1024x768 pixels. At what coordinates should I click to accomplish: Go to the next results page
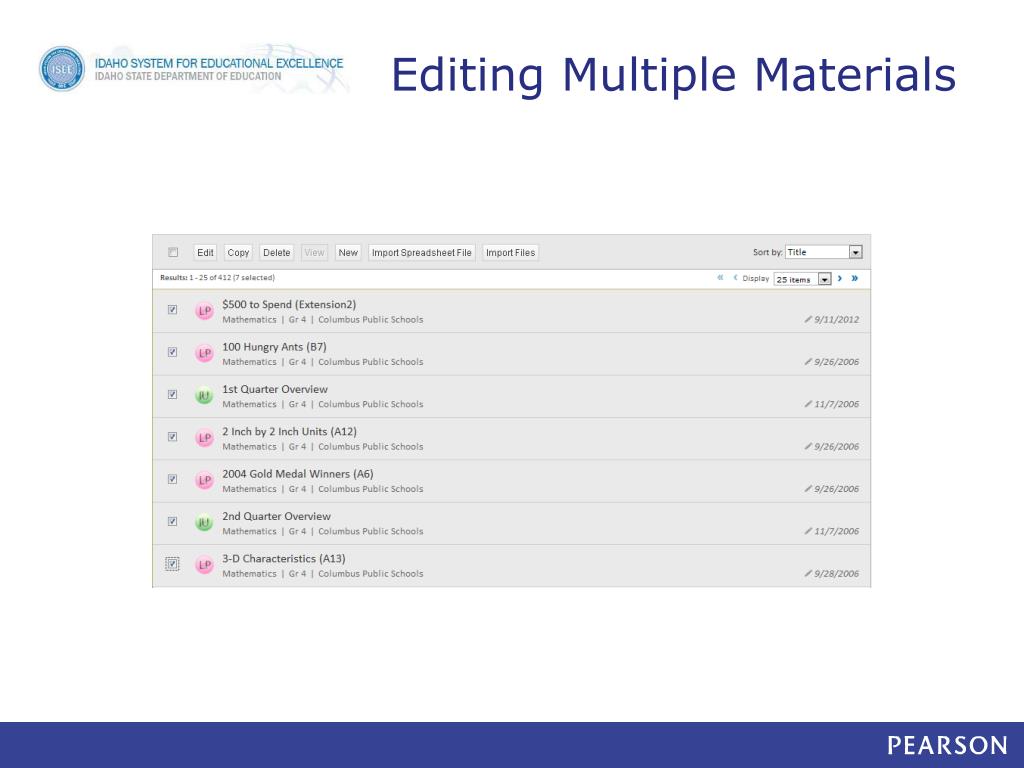[840, 278]
